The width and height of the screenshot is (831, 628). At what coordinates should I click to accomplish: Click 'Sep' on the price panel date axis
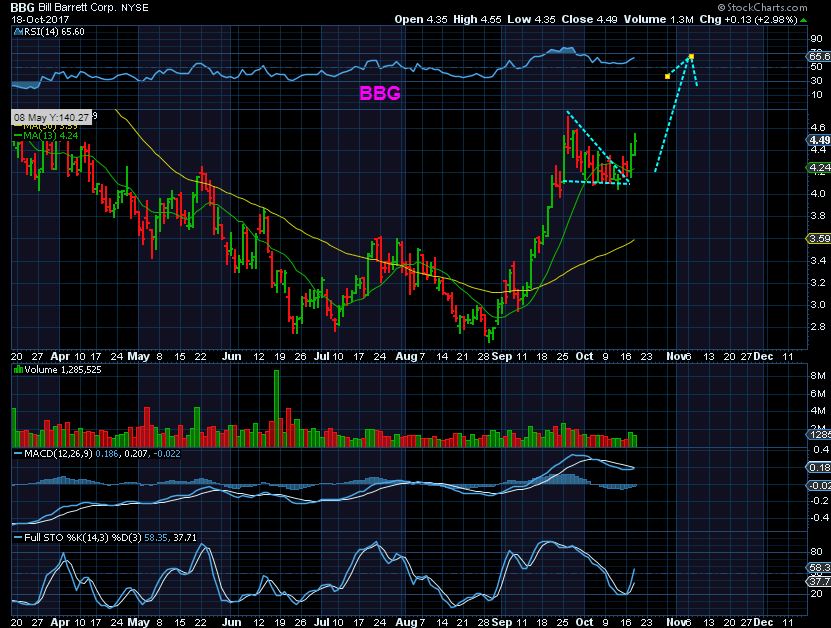pos(502,357)
